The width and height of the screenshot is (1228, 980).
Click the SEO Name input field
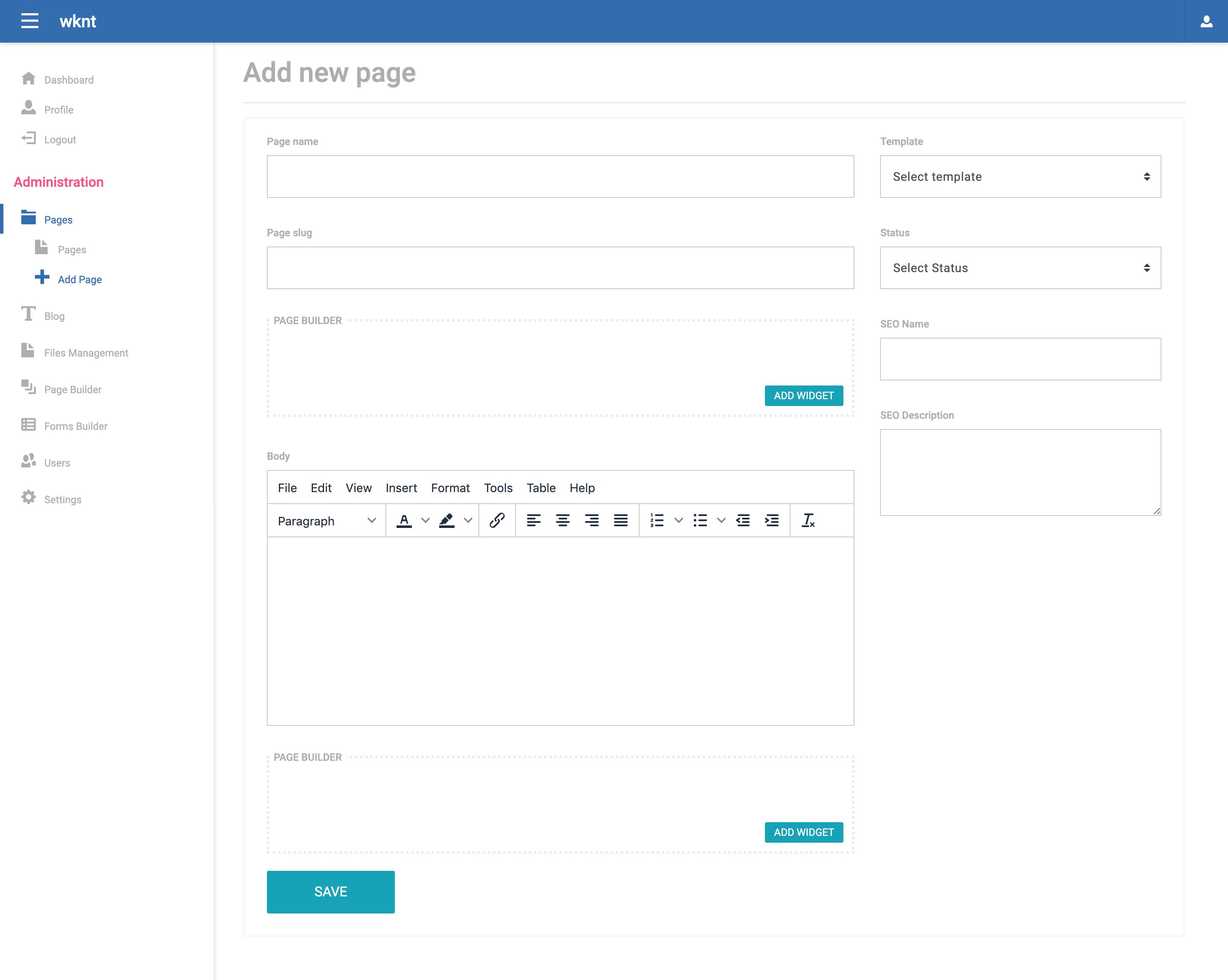[x=1020, y=359]
